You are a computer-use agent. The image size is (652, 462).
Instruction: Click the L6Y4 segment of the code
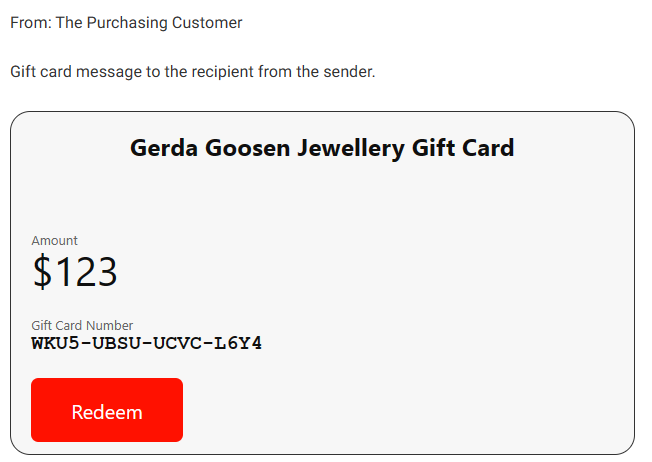238,343
